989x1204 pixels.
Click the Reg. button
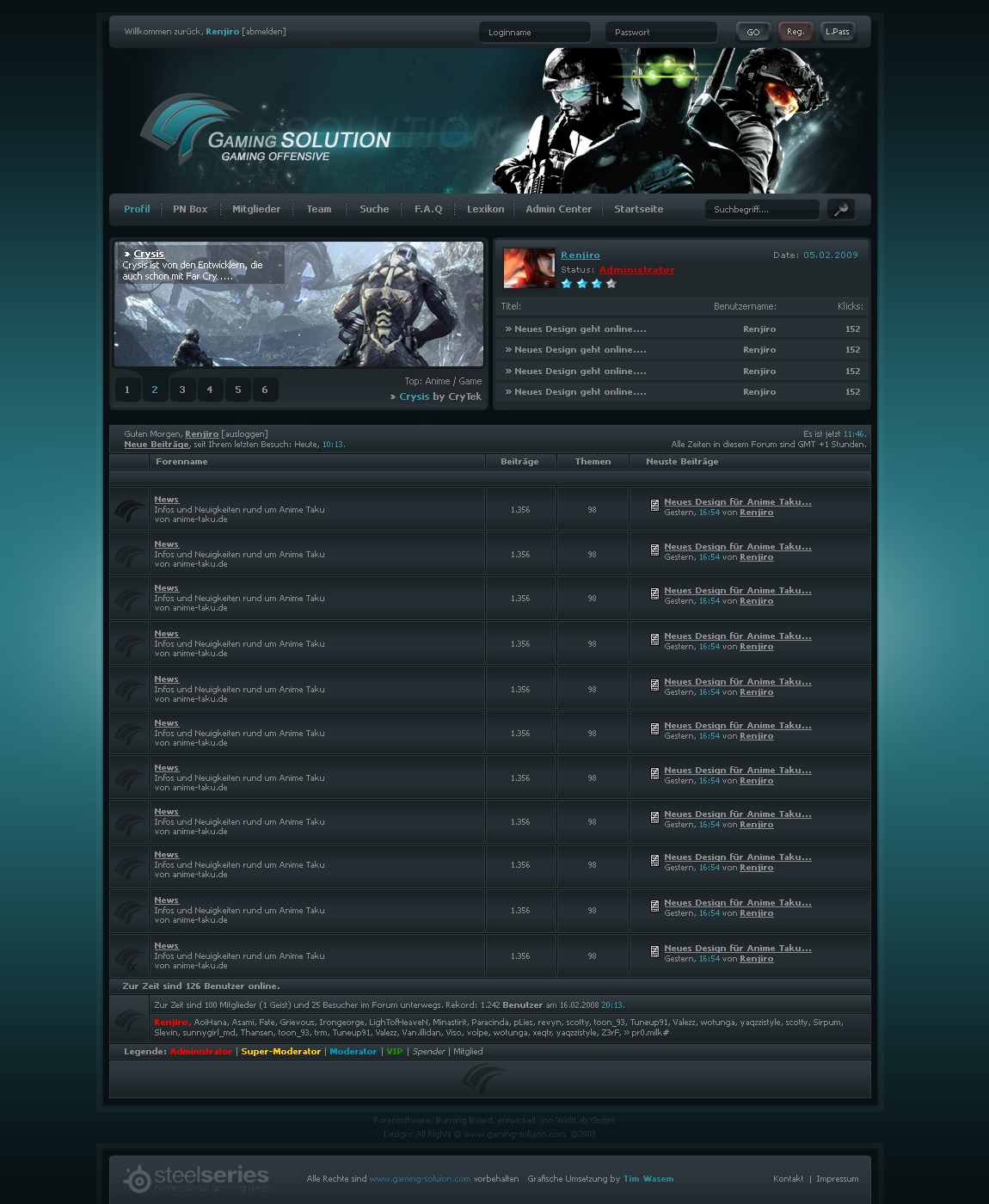tap(795, 32)
